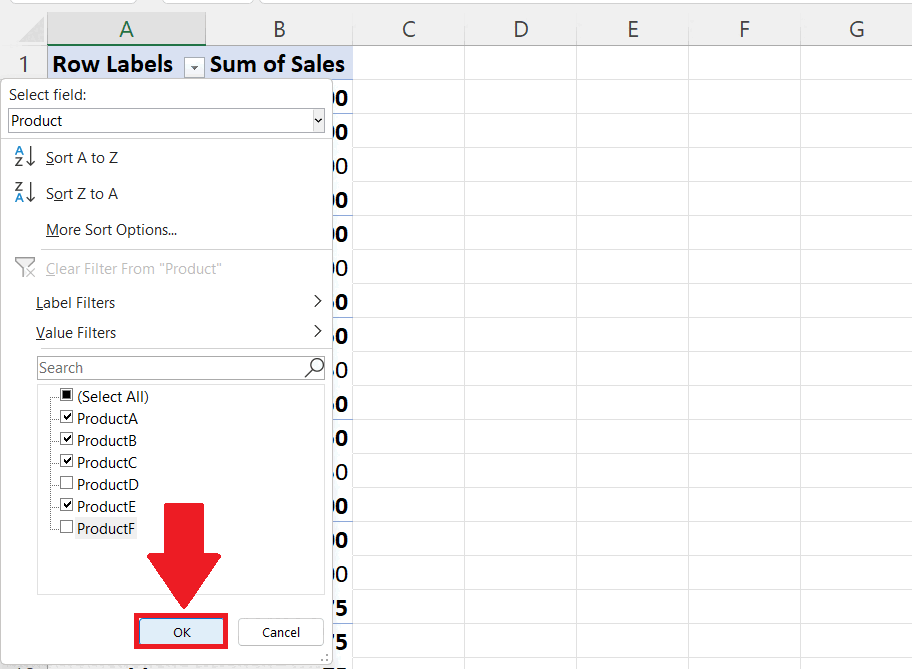The width and height of the screenshot is (912, 669).
Task: Click the Sort A to Z icon
Action: 24,156
